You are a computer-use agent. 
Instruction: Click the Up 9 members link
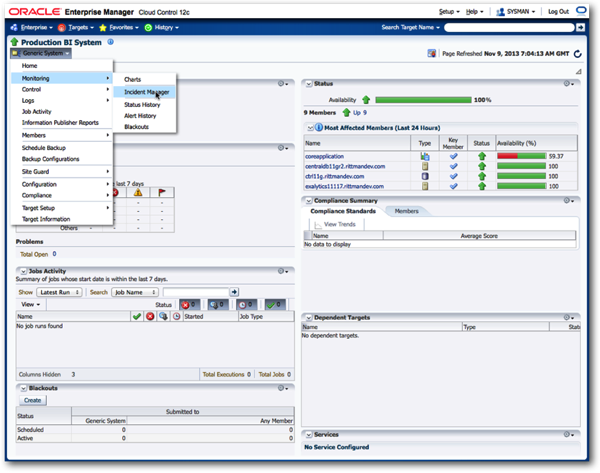[360, 113]
